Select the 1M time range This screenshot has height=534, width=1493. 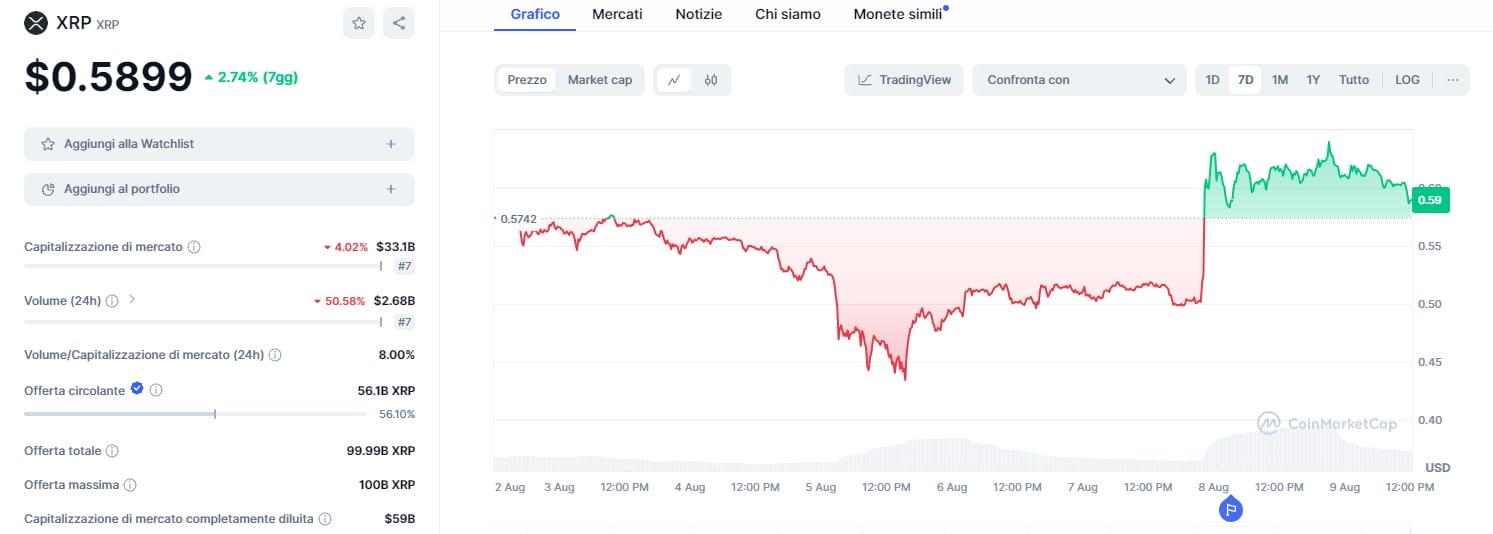tap(1279, 80)
